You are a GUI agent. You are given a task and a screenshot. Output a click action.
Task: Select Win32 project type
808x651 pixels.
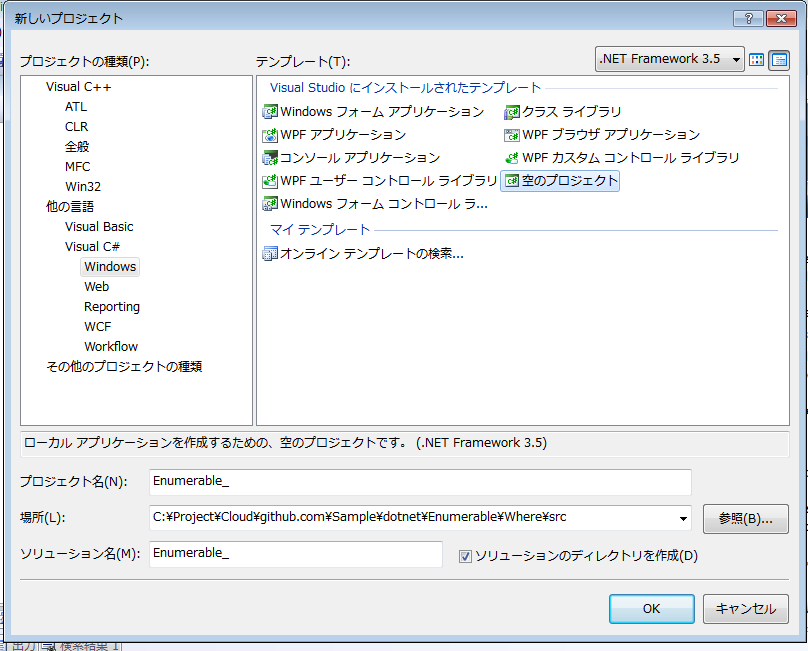pos(82,187)
